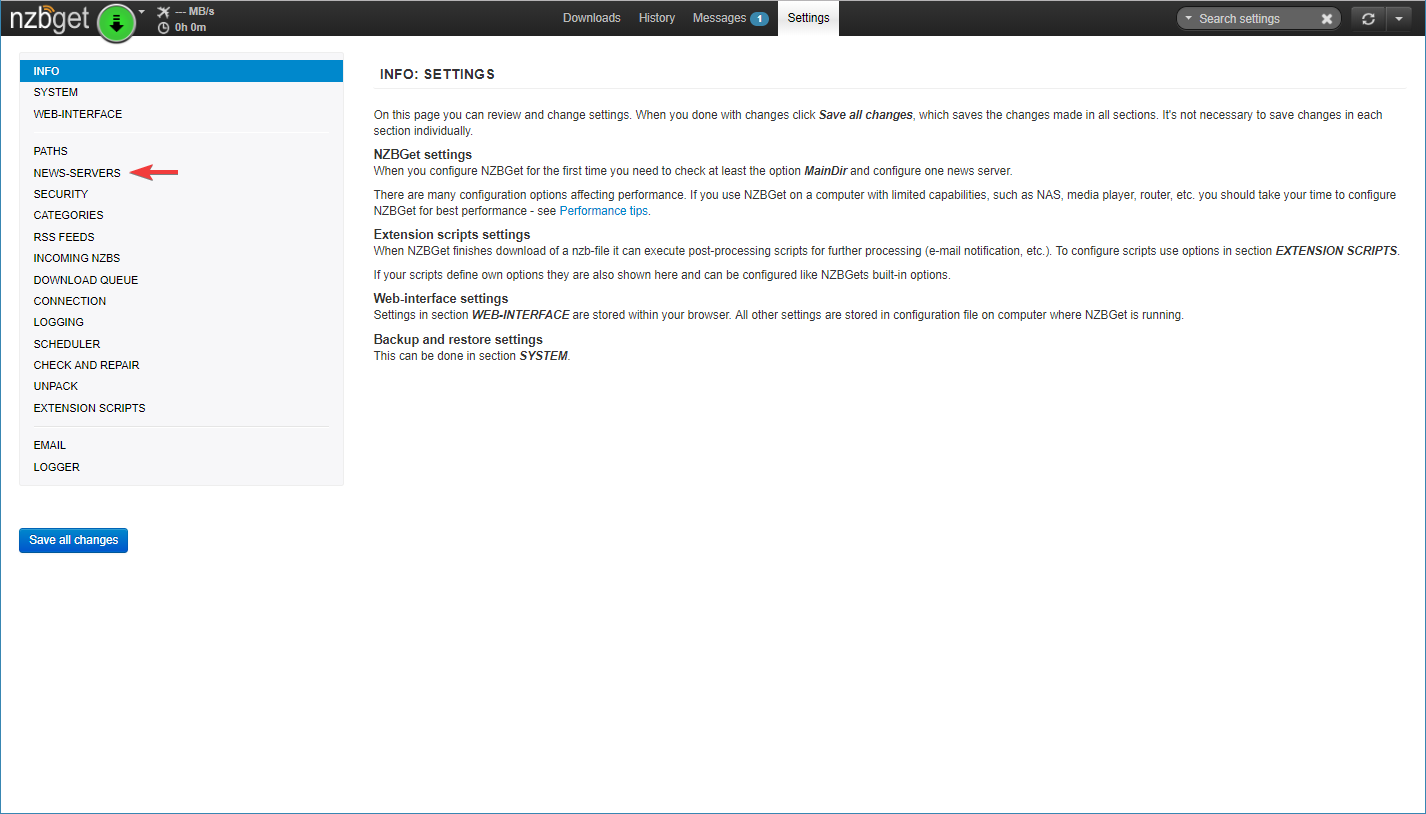This screenshot has width=1426, height=814.
Task: Open the Messages tab
Action: point(730,18)
